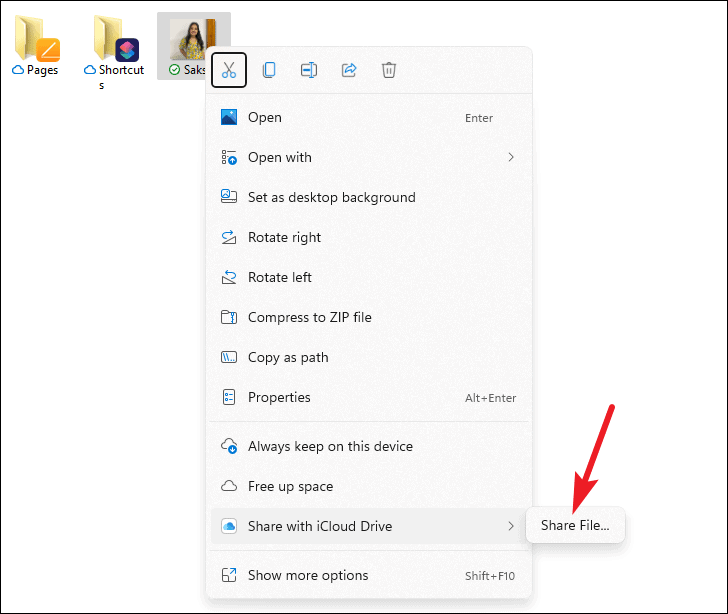Click the Rotate left icon
The image size is (728, 614).
[x=229, y=277]
